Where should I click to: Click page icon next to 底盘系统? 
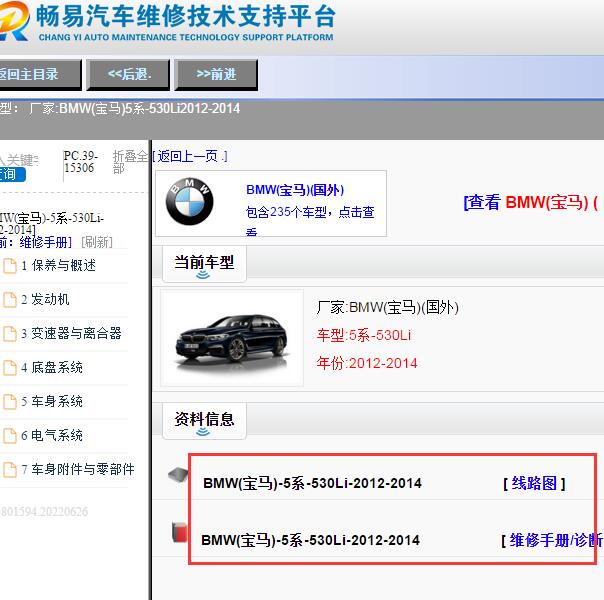(x=10, y=367)
